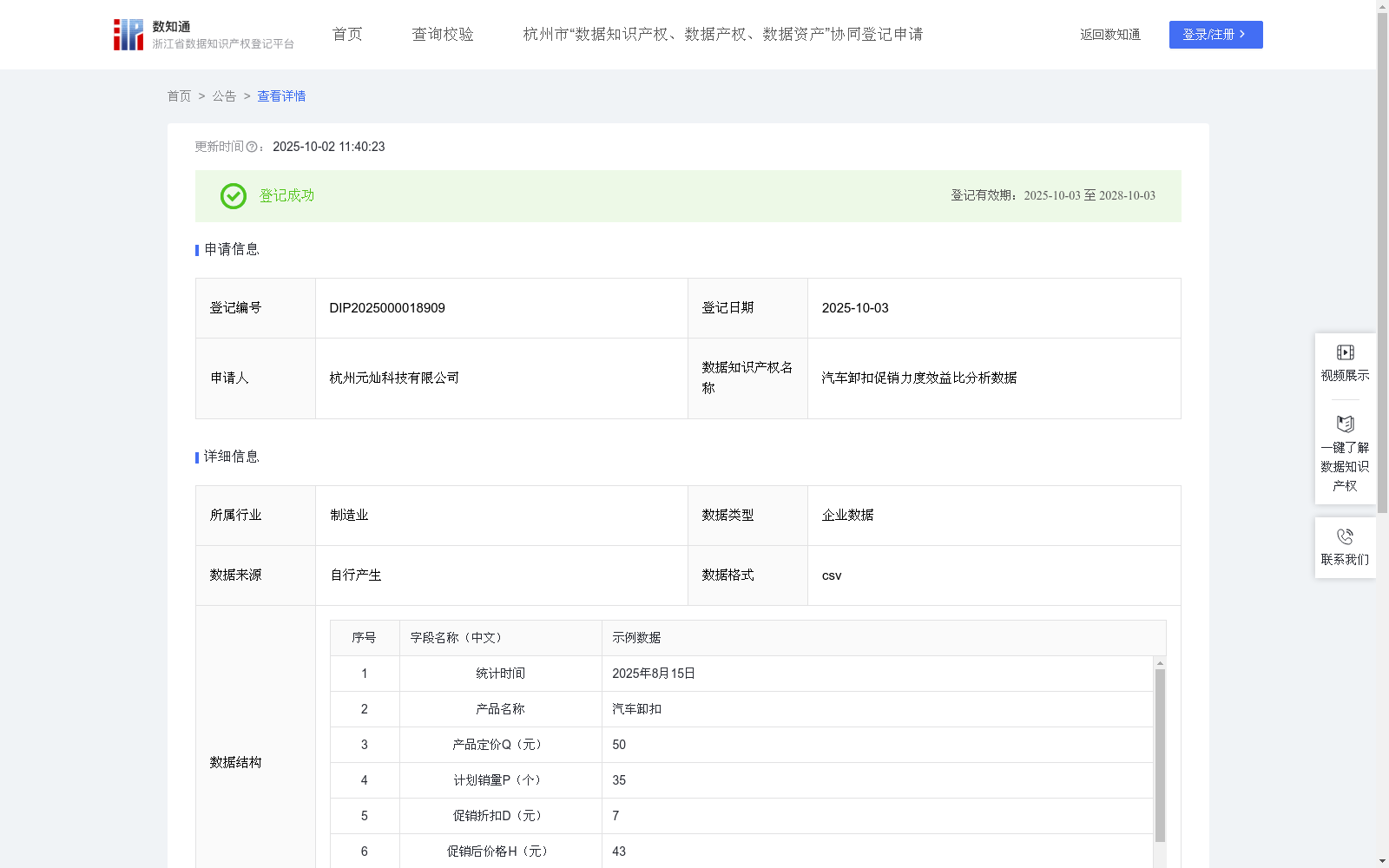
Task: Click the 返回数知通 link
Action: pyautogui.click(x=1110, y=35)
